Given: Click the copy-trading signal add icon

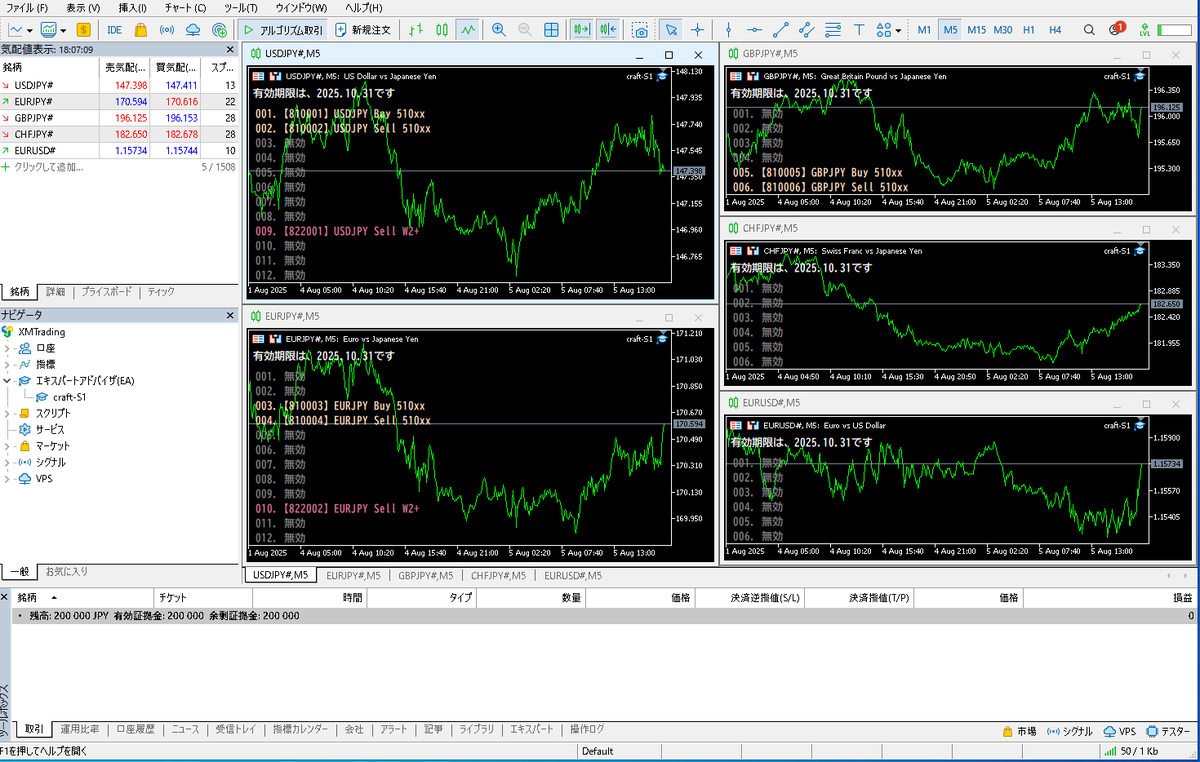Looking at the screenshot, I should coord(219,30).
